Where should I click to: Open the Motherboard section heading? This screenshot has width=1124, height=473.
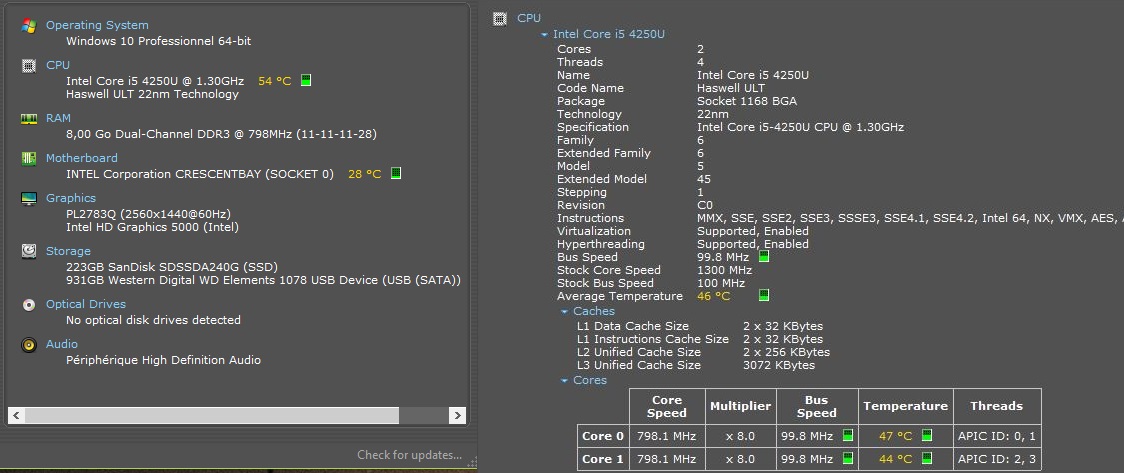pos(82,158)
